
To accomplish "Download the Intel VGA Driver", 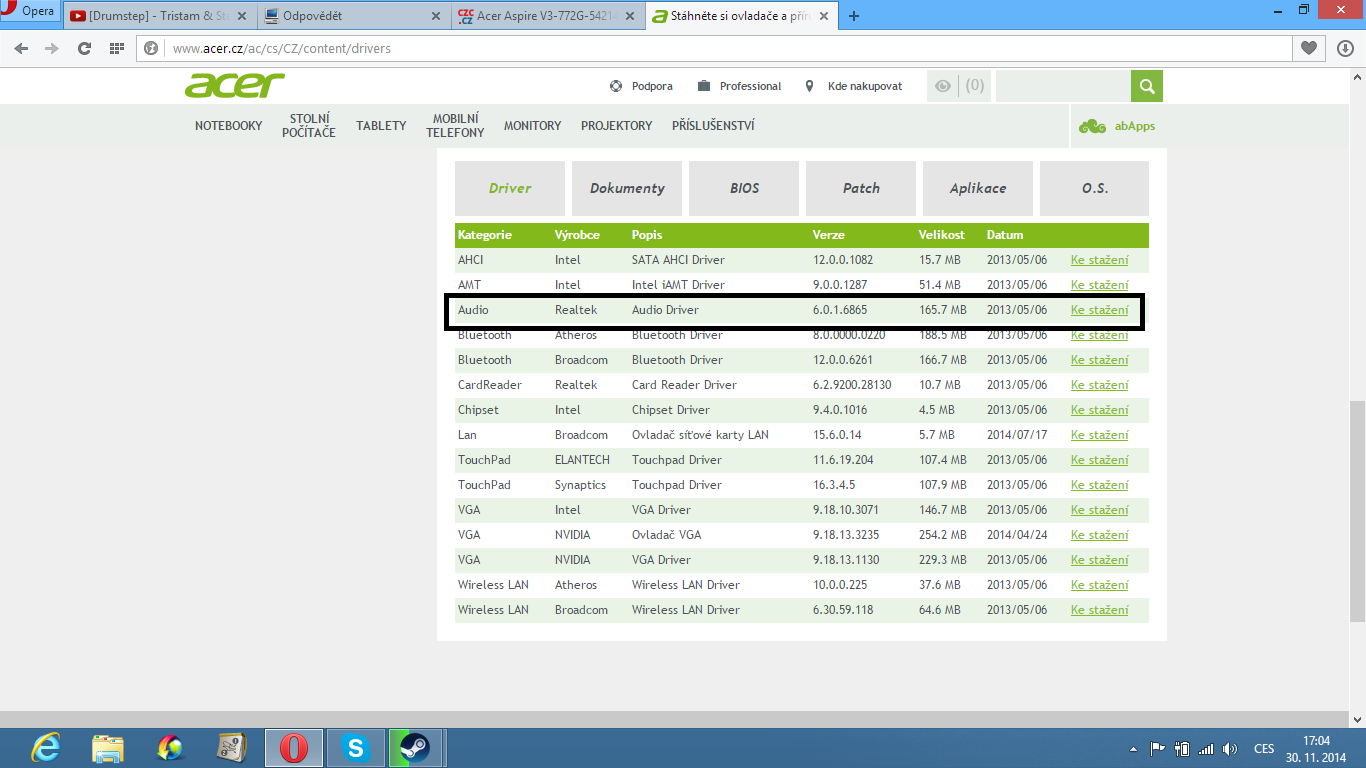I will 1099,510.
